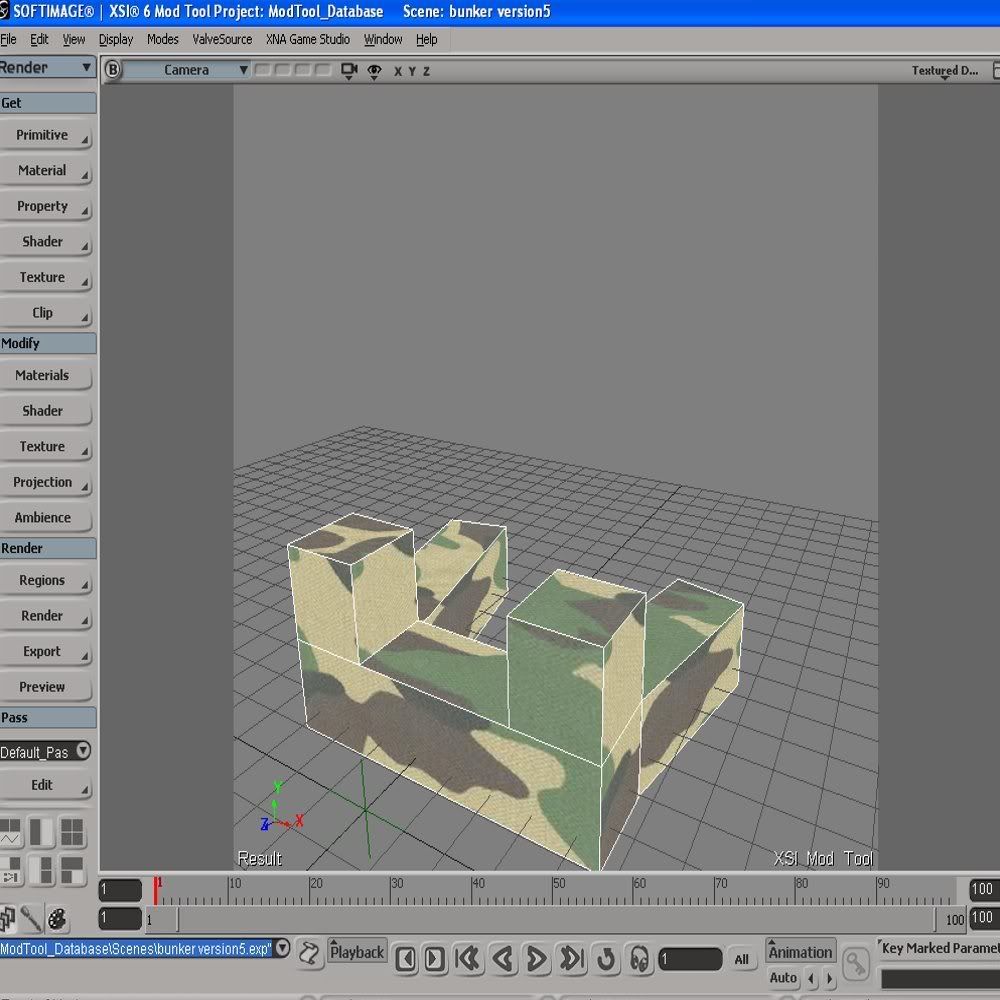1000x1000 pixels.
Task: Open command history dropdown arrow
Action: (283, 948)
